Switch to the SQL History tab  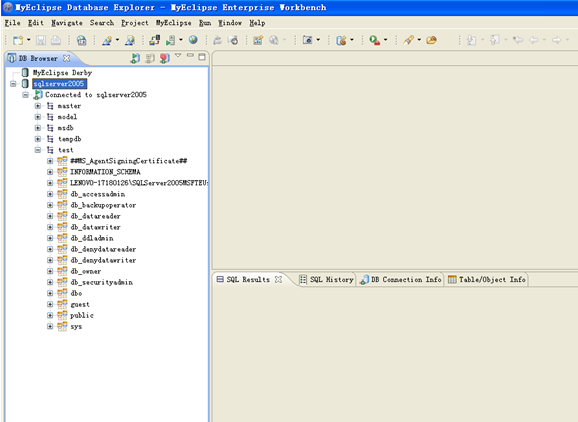click(x=327, y=280)
